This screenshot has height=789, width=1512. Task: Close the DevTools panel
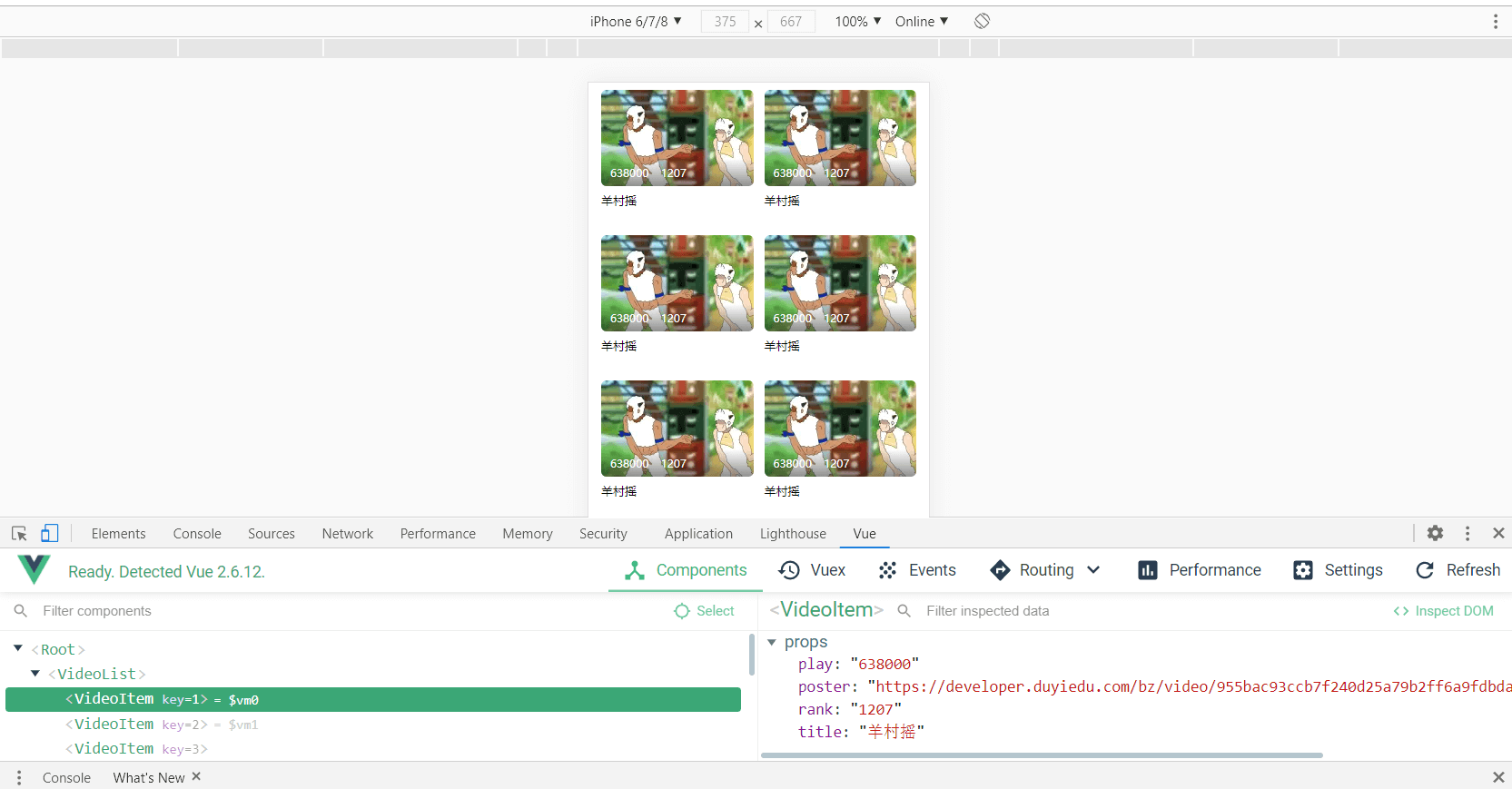(x=1498, y=534)
